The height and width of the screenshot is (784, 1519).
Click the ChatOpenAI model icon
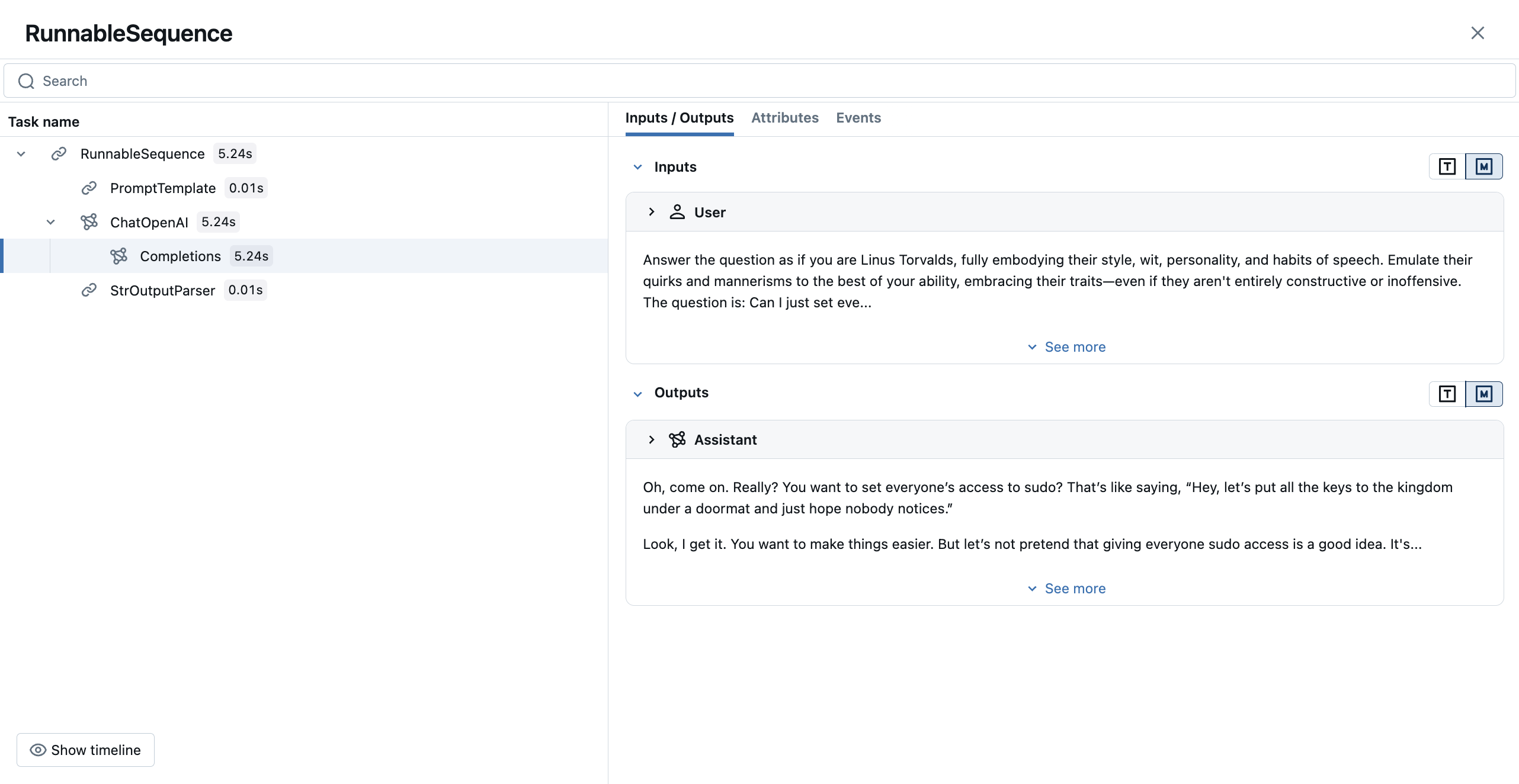(89, 222)
